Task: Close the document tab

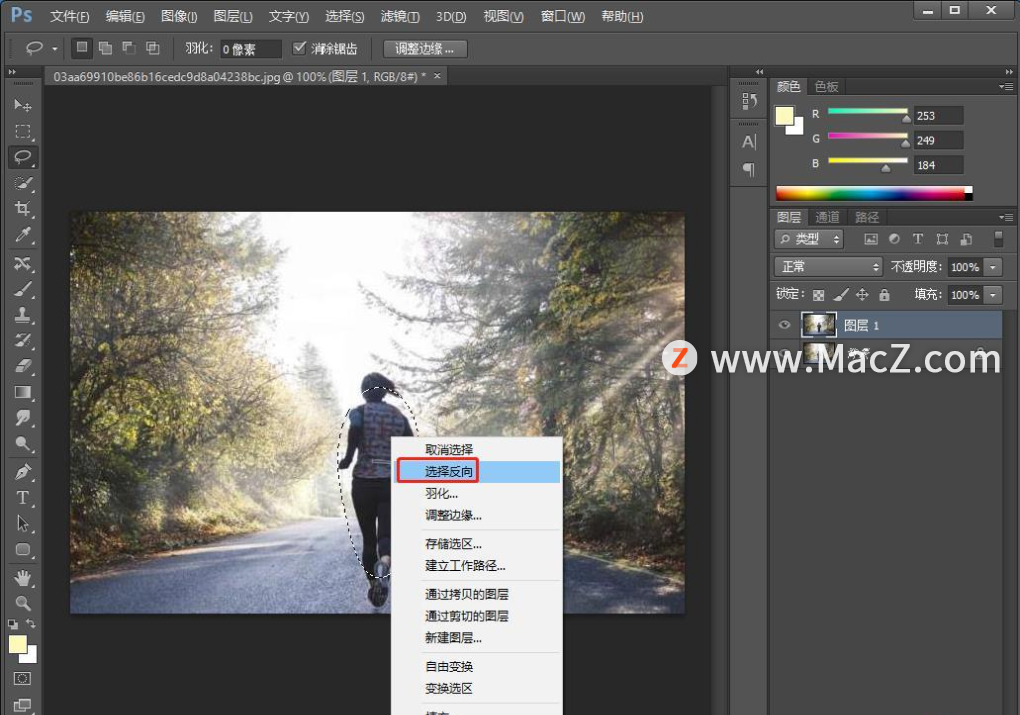Action: 437,76
